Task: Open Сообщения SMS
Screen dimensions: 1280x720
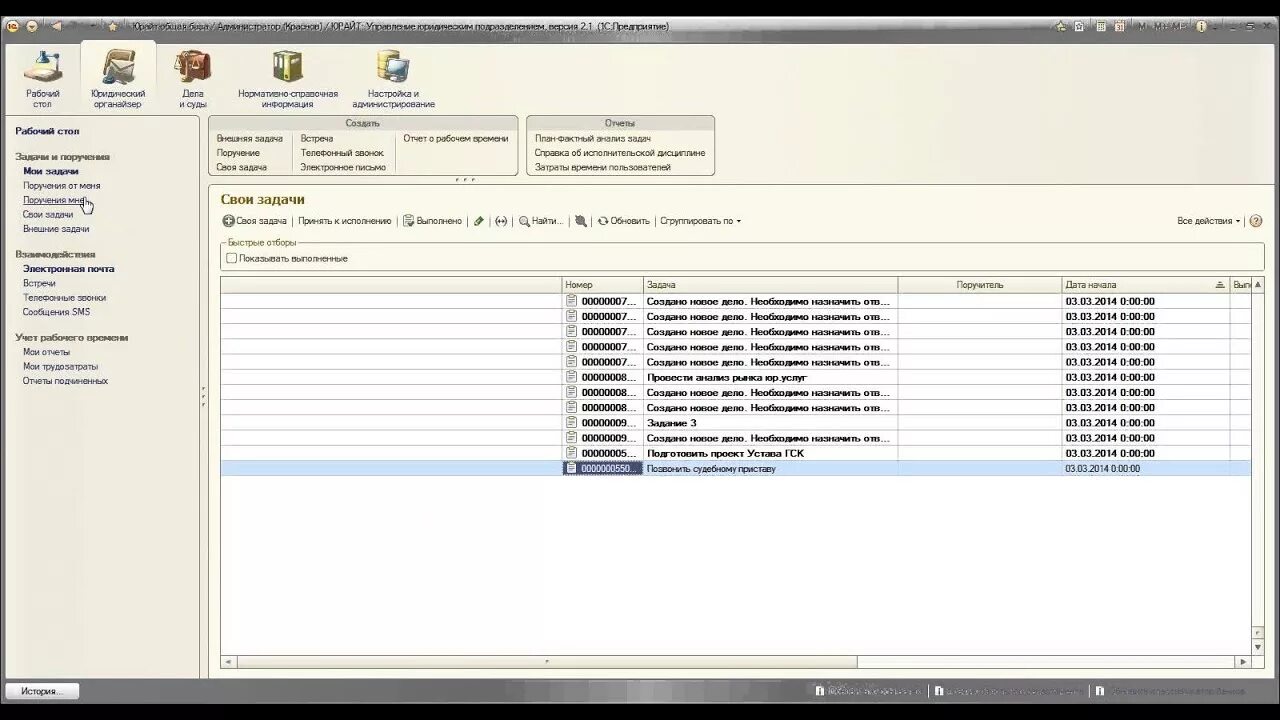Action: (x=56, y=312)
